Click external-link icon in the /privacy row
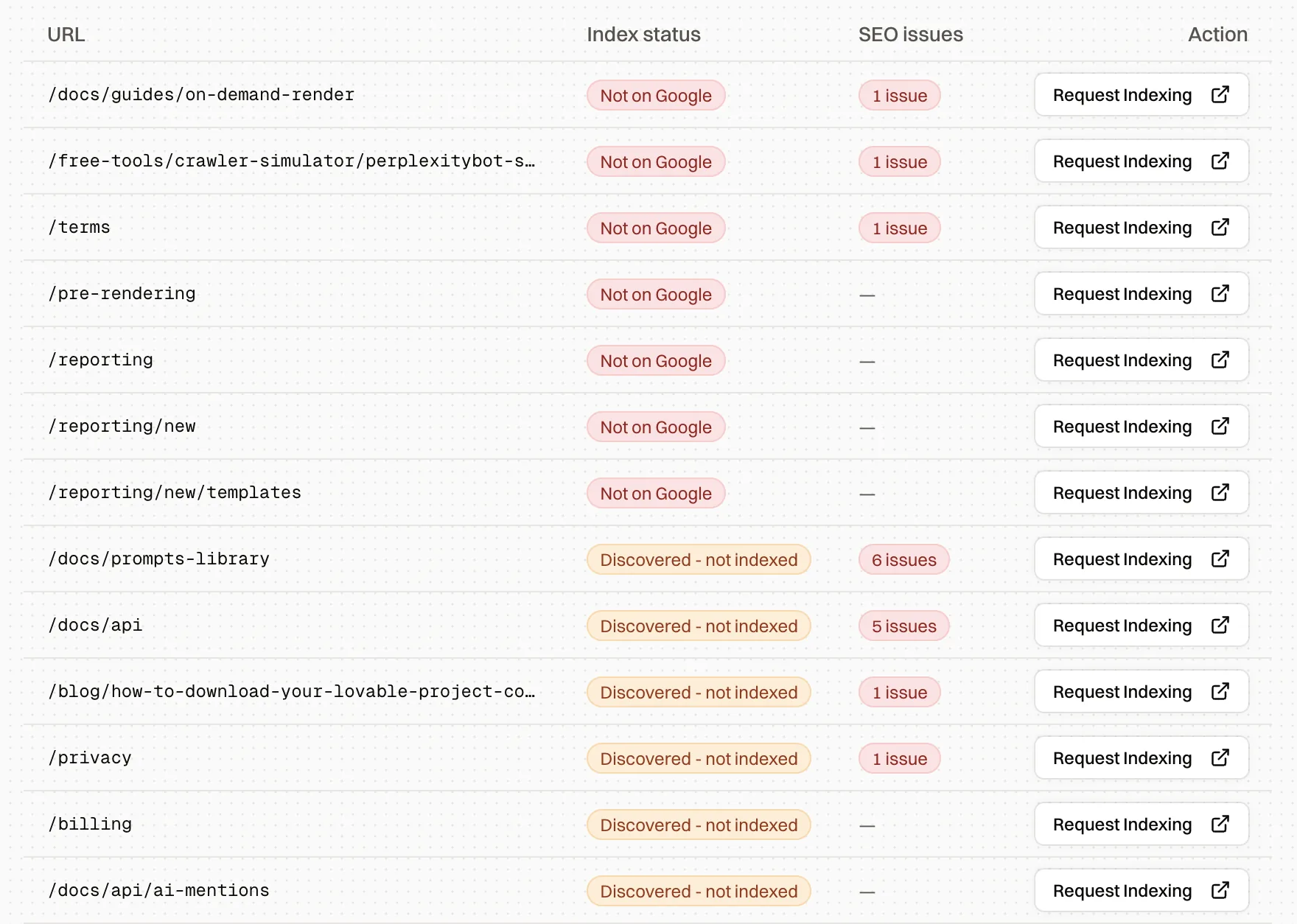 [x=1220, y=757]
